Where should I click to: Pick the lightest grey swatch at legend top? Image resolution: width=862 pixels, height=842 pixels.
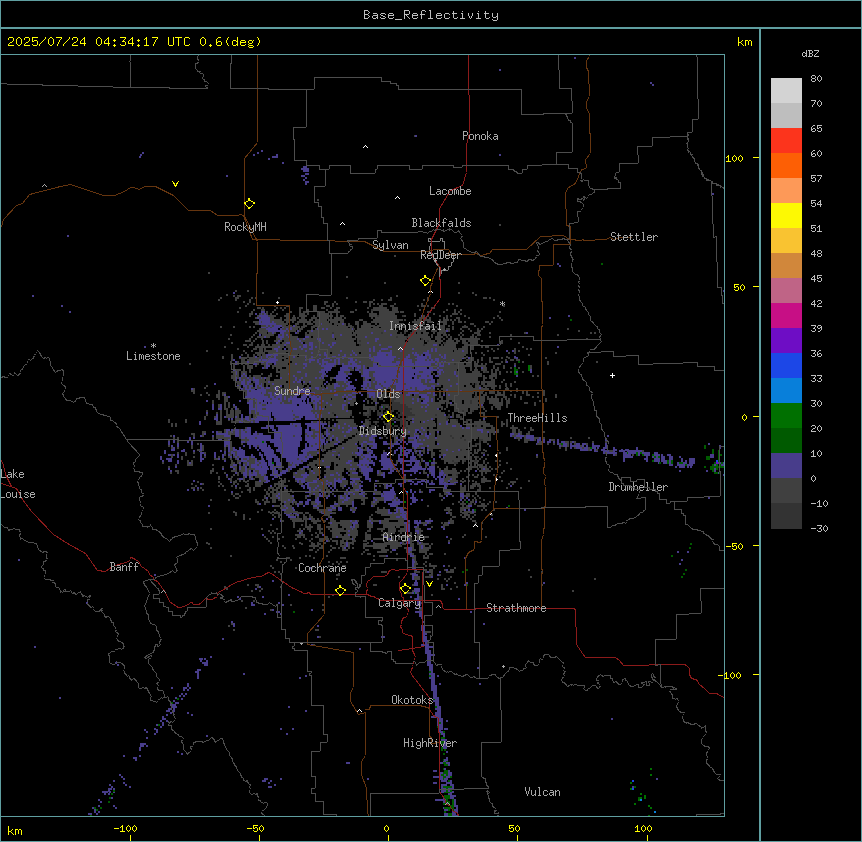(x=786, y=90)
